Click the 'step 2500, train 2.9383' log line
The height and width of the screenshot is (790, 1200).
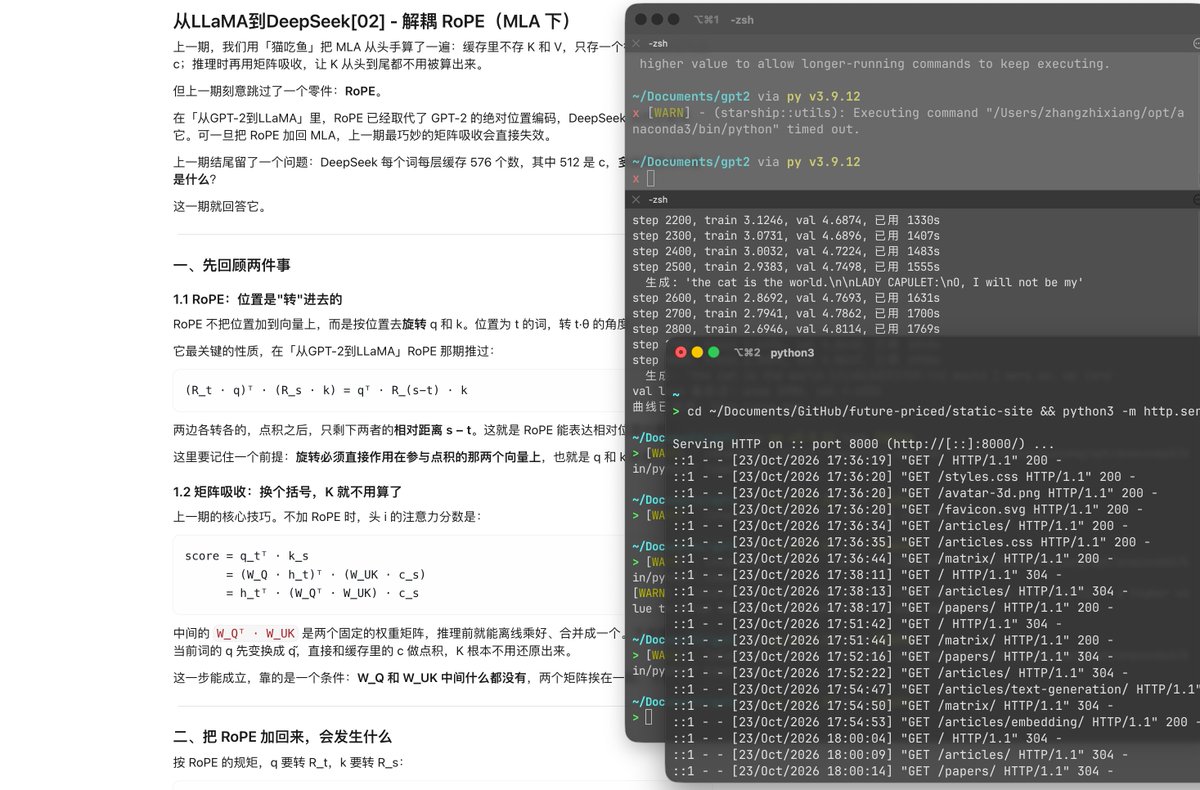click(786, 268)
